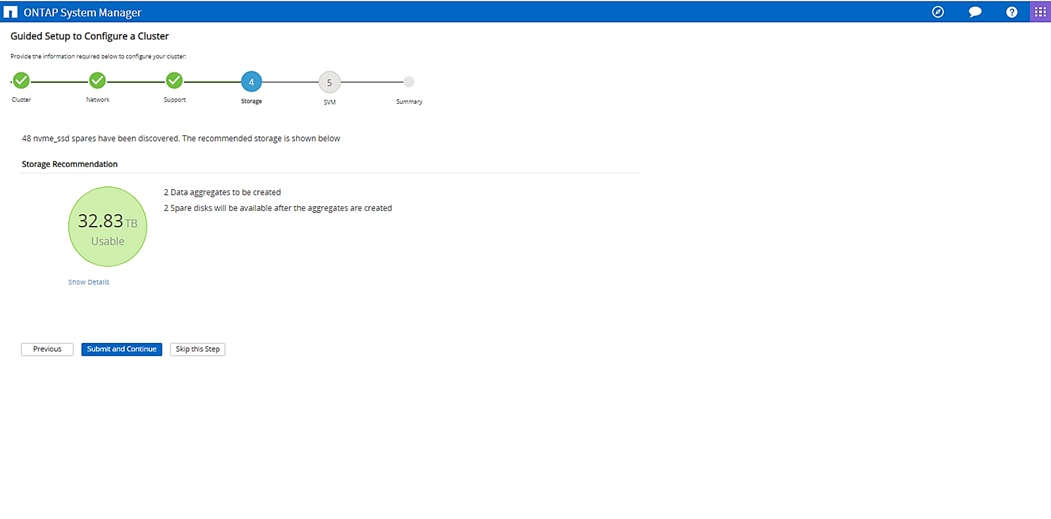
Task: Open the chat feedback bubble icon
Action: (x=975, y=12)
